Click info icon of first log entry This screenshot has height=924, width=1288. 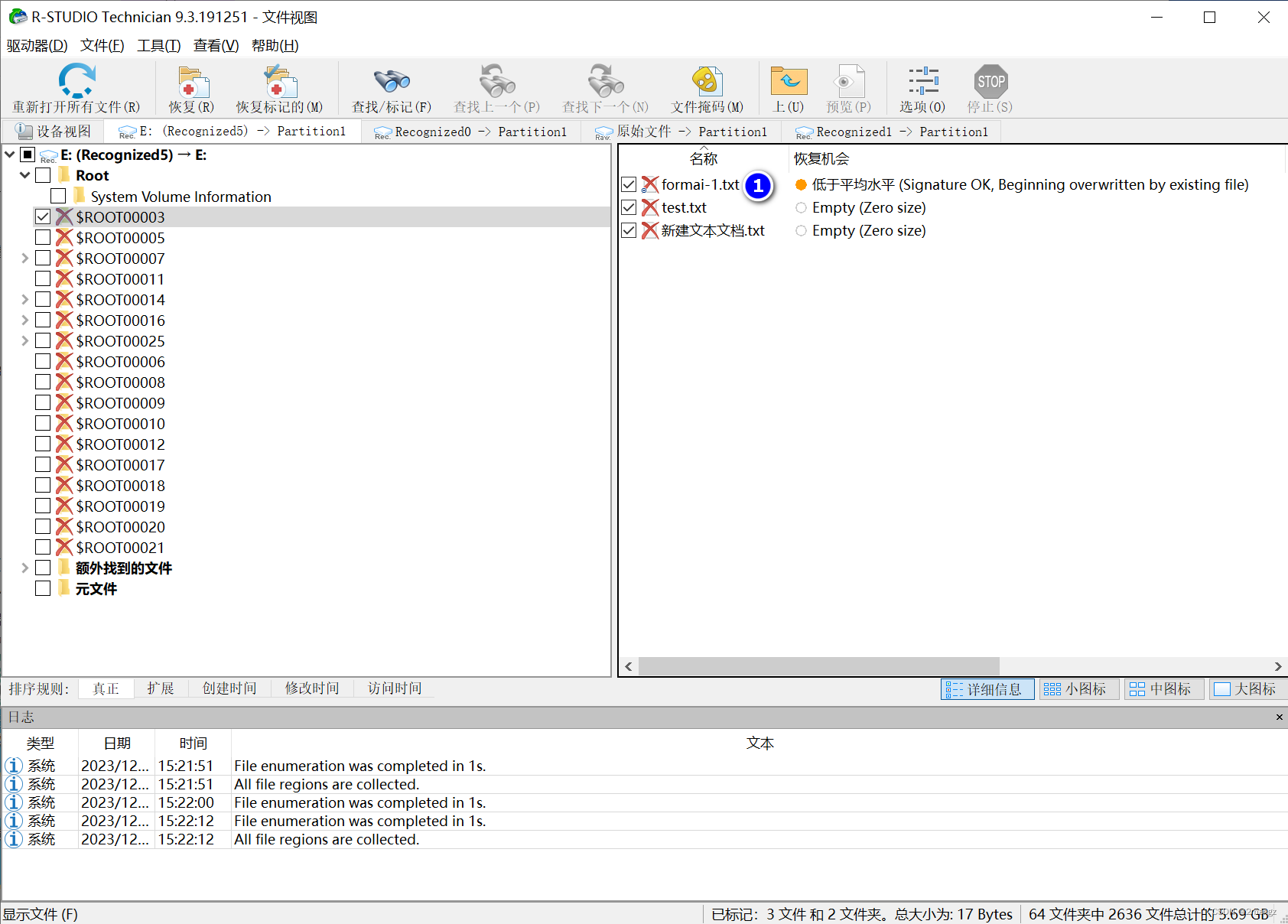pos(14,766)
